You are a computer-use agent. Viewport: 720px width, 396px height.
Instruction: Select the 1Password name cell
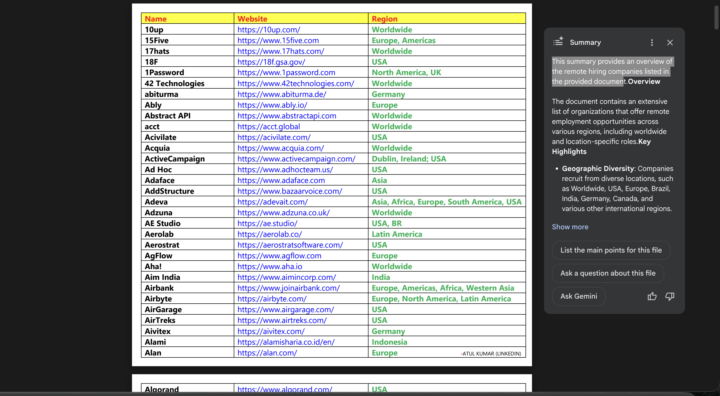pyautogui.click(x=187, y=73)
